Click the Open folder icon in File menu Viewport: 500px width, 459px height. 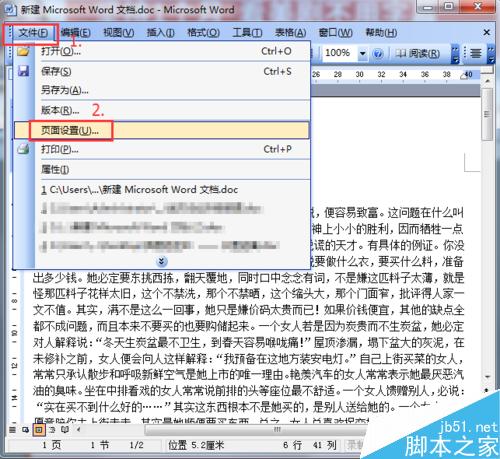point(23,51)
